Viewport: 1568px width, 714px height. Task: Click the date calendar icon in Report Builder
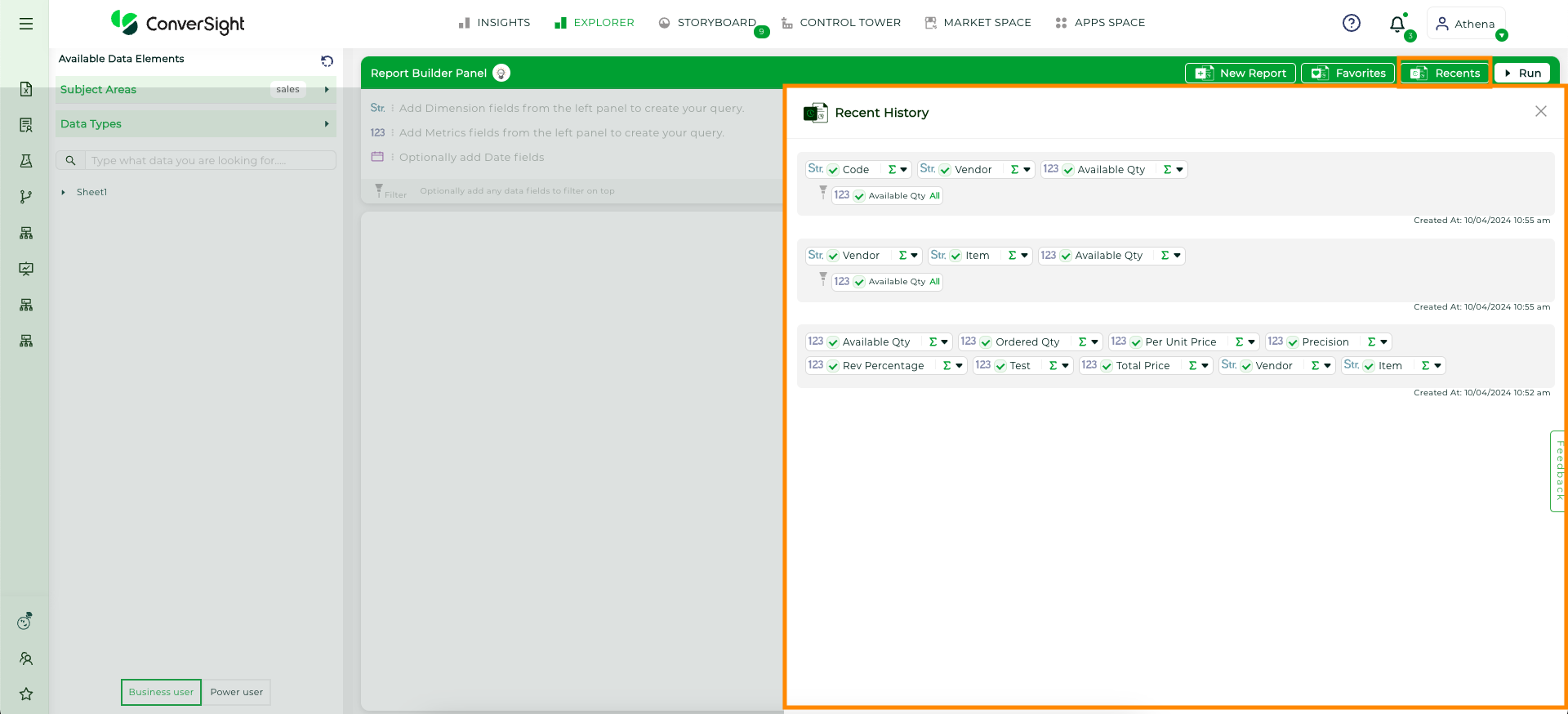tap(377, 157)
